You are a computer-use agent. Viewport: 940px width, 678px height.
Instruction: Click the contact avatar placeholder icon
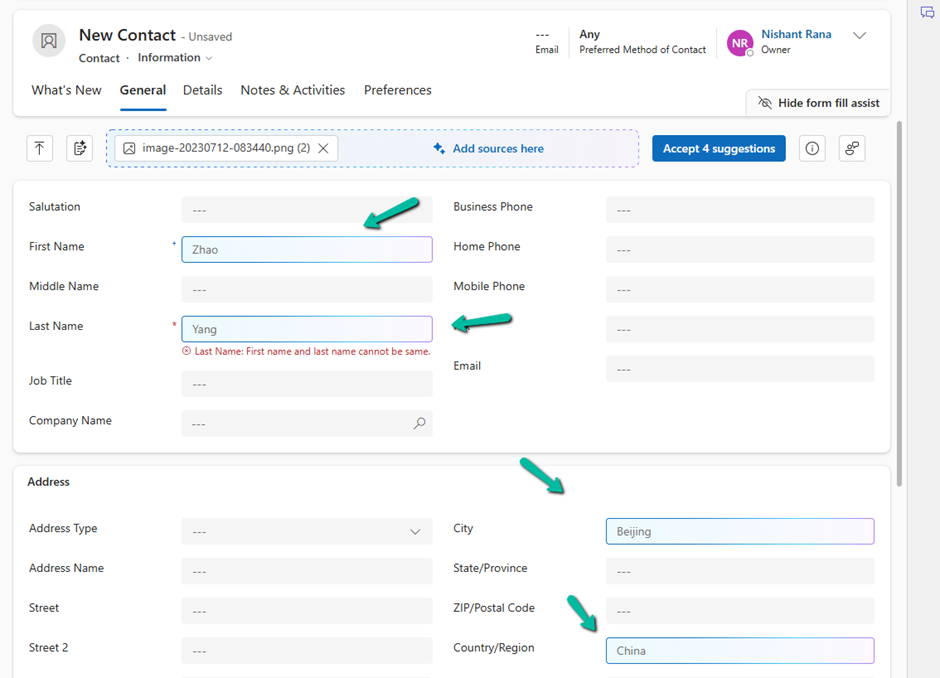click(x=49, y=41)
